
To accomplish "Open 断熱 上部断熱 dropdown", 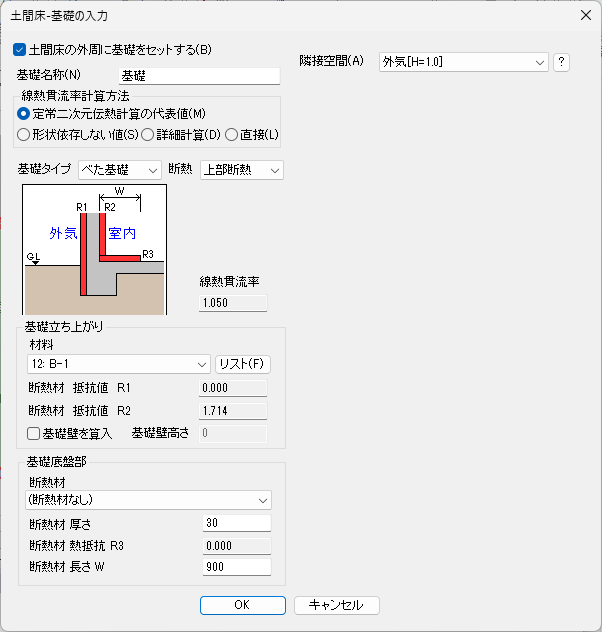I will [242, 170].
